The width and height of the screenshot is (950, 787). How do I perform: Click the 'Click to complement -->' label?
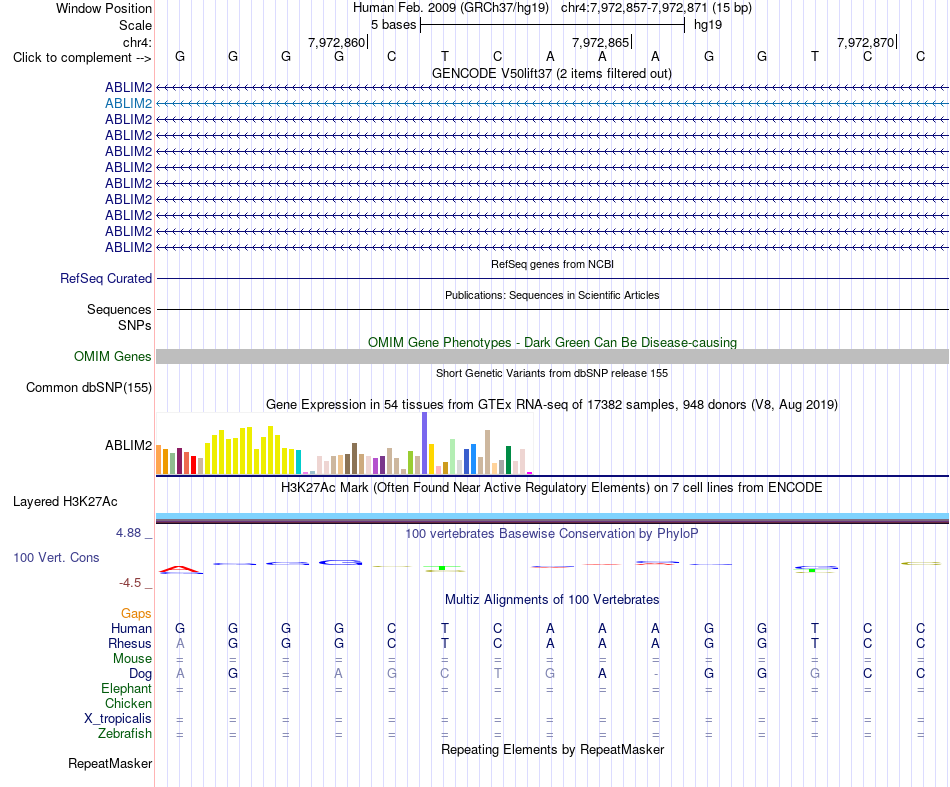(82, 58)
